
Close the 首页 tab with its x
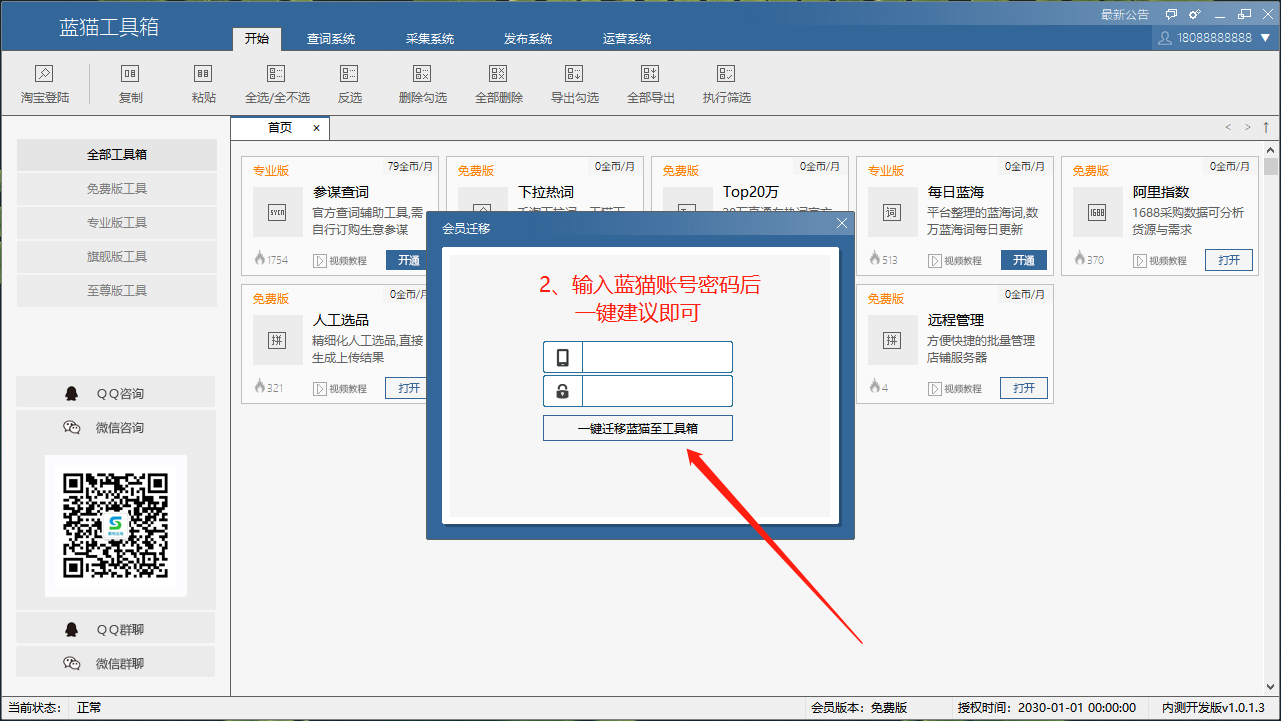(316, 128)
